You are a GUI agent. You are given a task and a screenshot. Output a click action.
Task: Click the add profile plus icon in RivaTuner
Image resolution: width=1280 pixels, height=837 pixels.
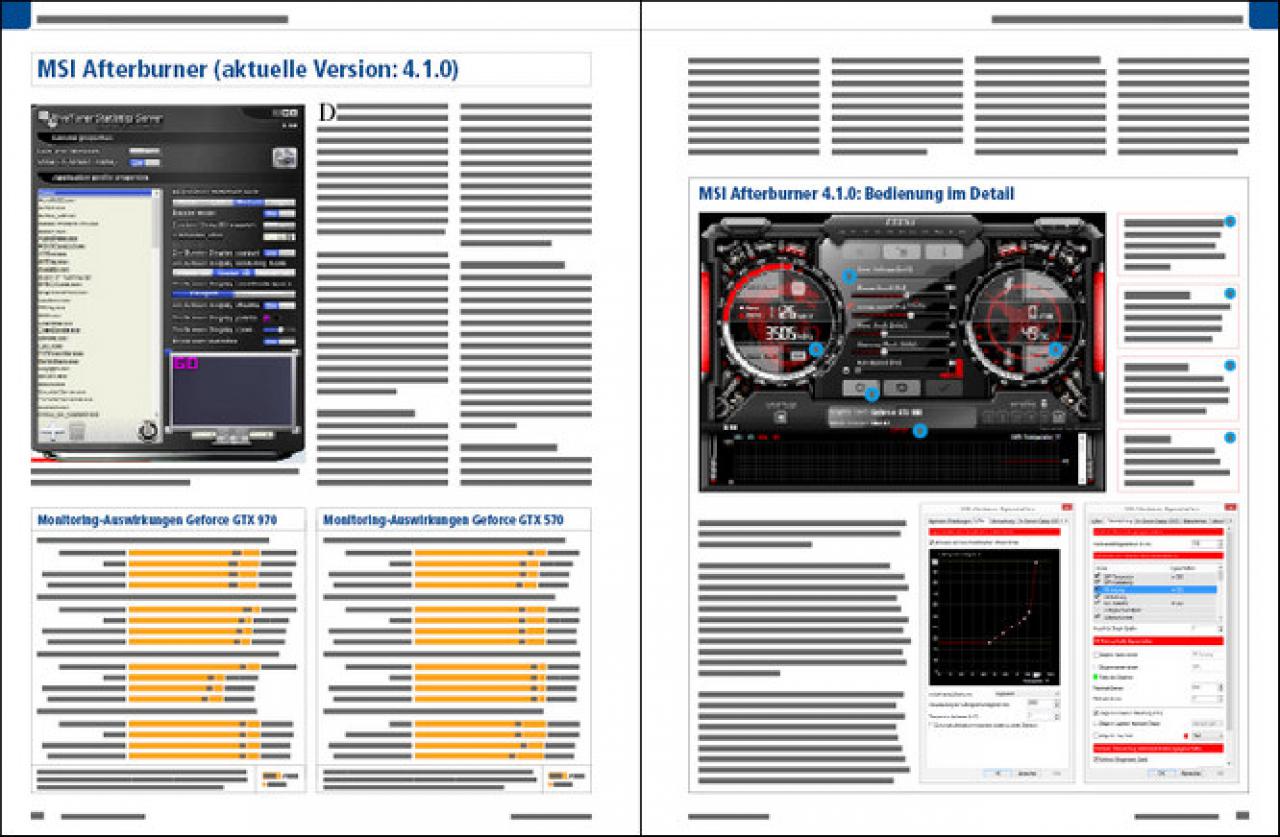[x=55, y=431]
